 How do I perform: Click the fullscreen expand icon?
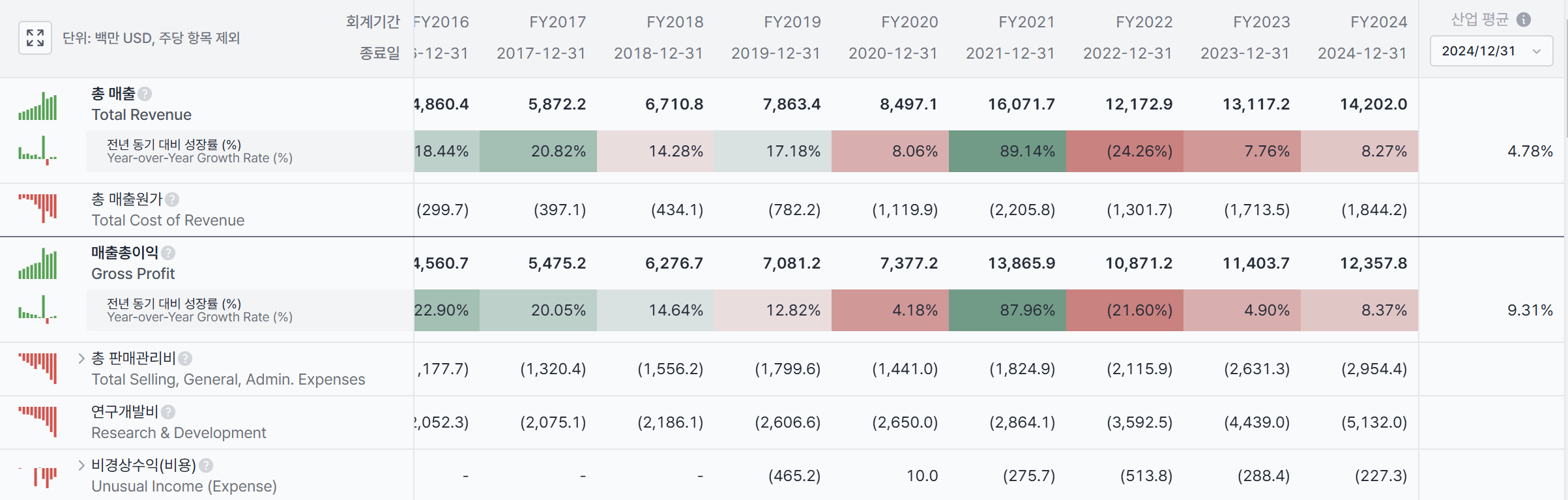click(x=35, y=38)
